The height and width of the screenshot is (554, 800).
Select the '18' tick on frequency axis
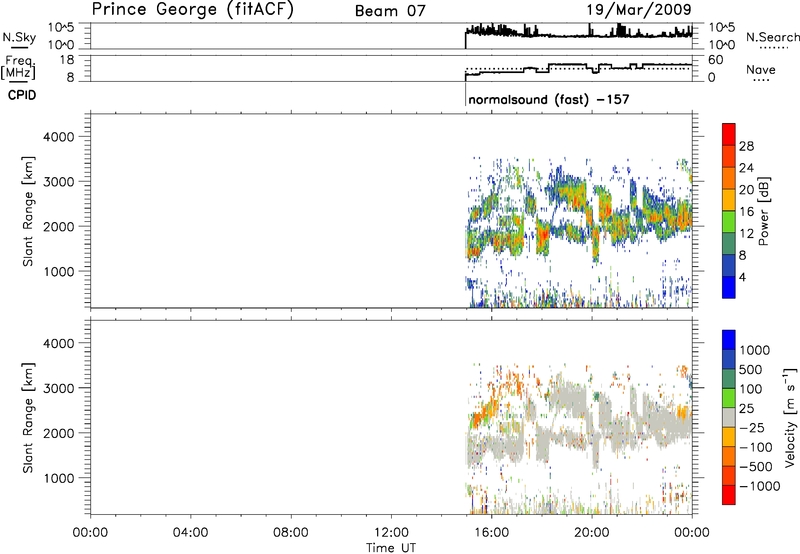coord(67,60)
